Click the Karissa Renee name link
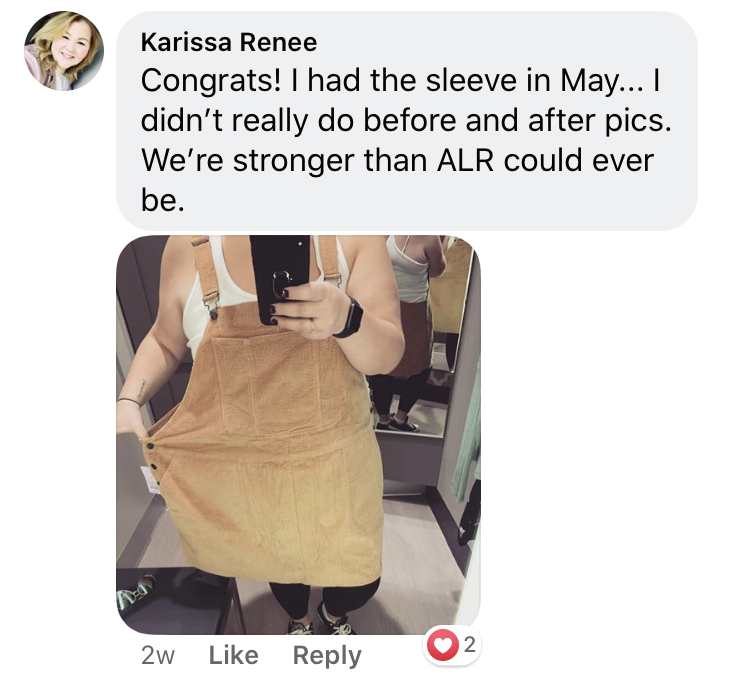 tap(229, 42)
